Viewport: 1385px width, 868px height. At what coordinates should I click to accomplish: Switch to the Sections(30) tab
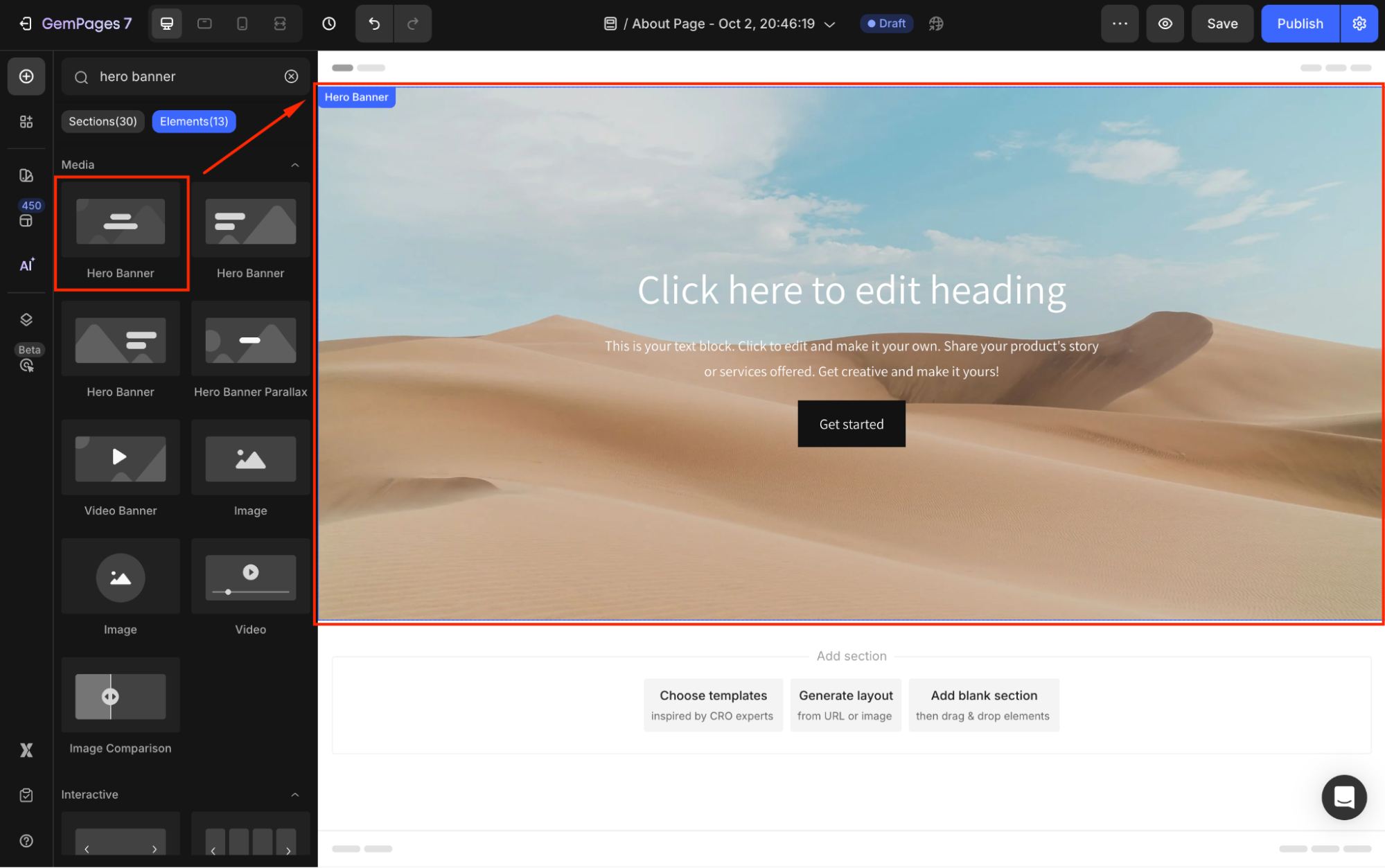[x=103, y=121]
